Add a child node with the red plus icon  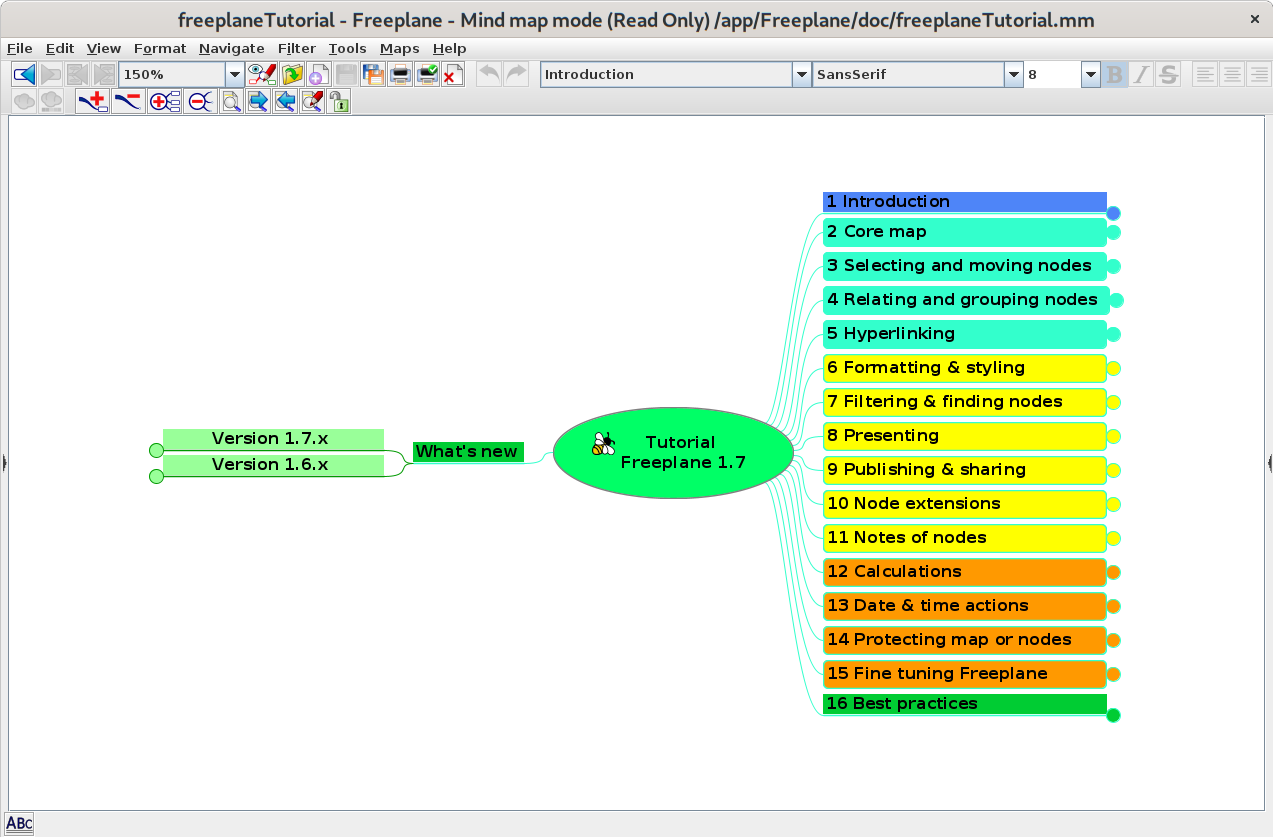[92, 101]
